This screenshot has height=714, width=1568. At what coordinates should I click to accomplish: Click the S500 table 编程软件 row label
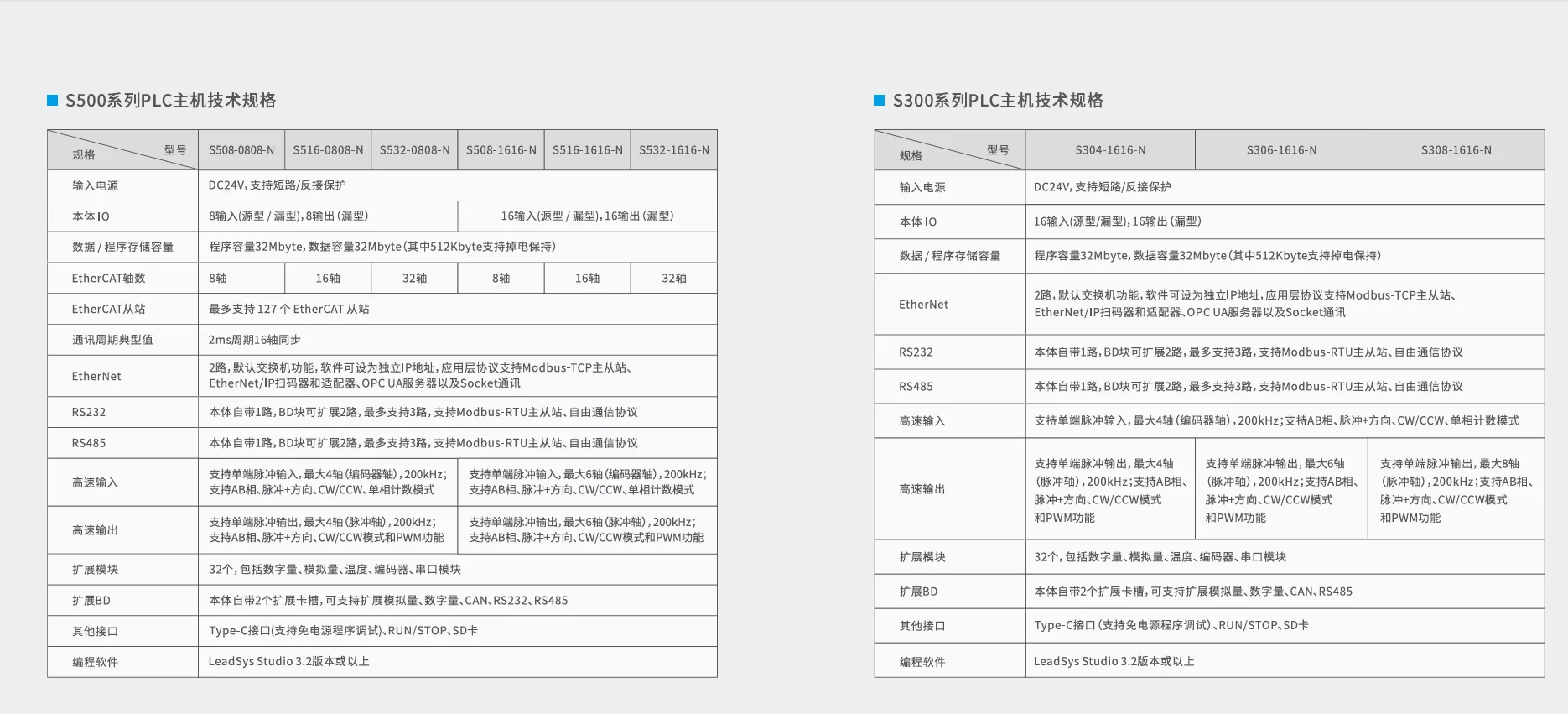pyautogui.click(x=95, y=662)
